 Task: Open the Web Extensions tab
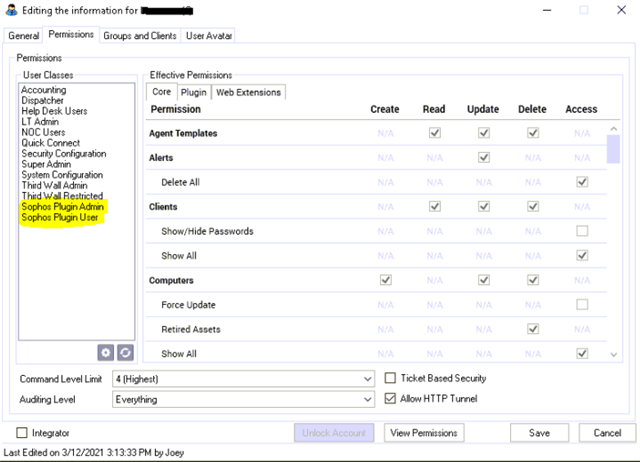point(248,92)
